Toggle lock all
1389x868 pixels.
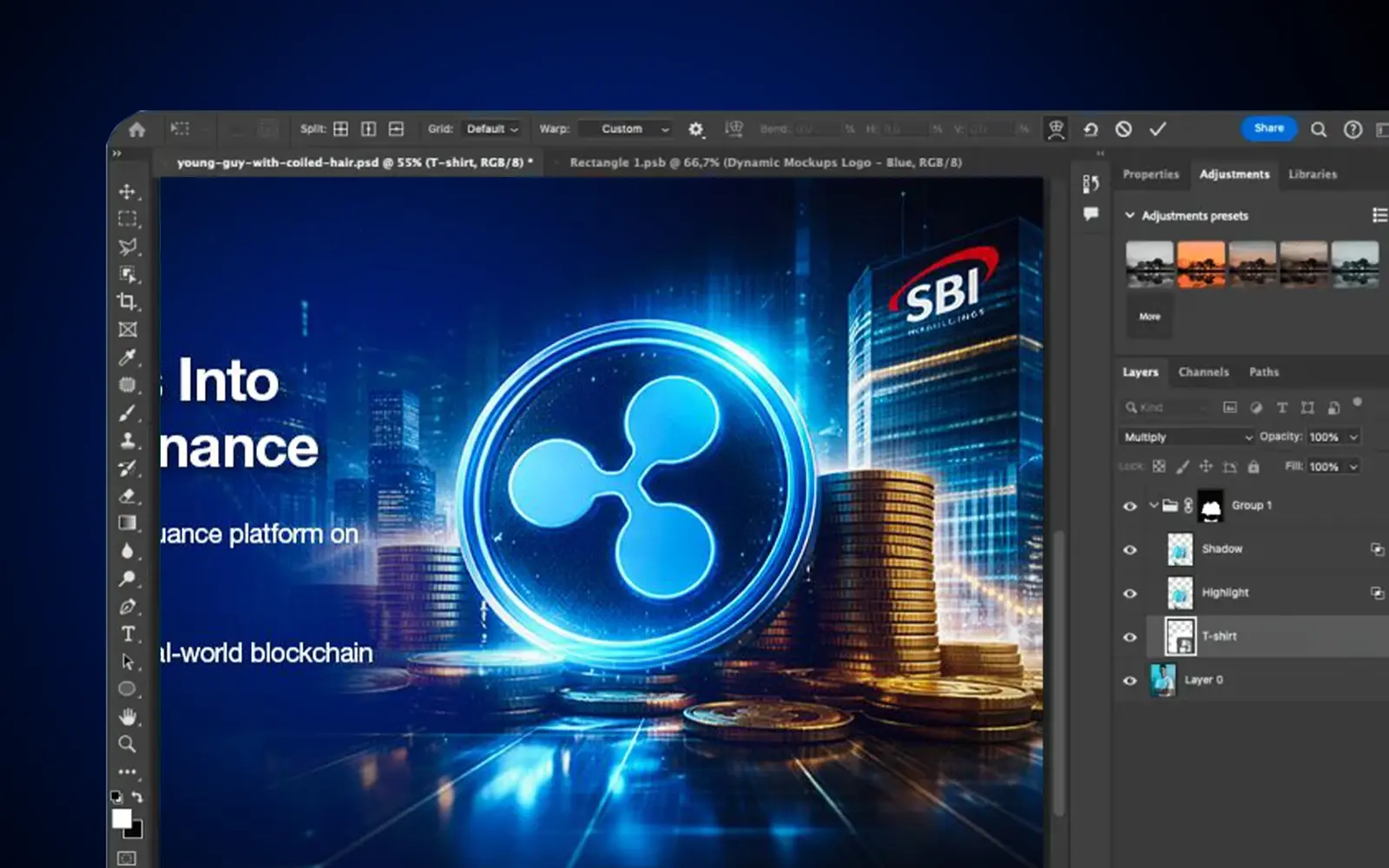pyautogui.click(x=1253, y=466)
